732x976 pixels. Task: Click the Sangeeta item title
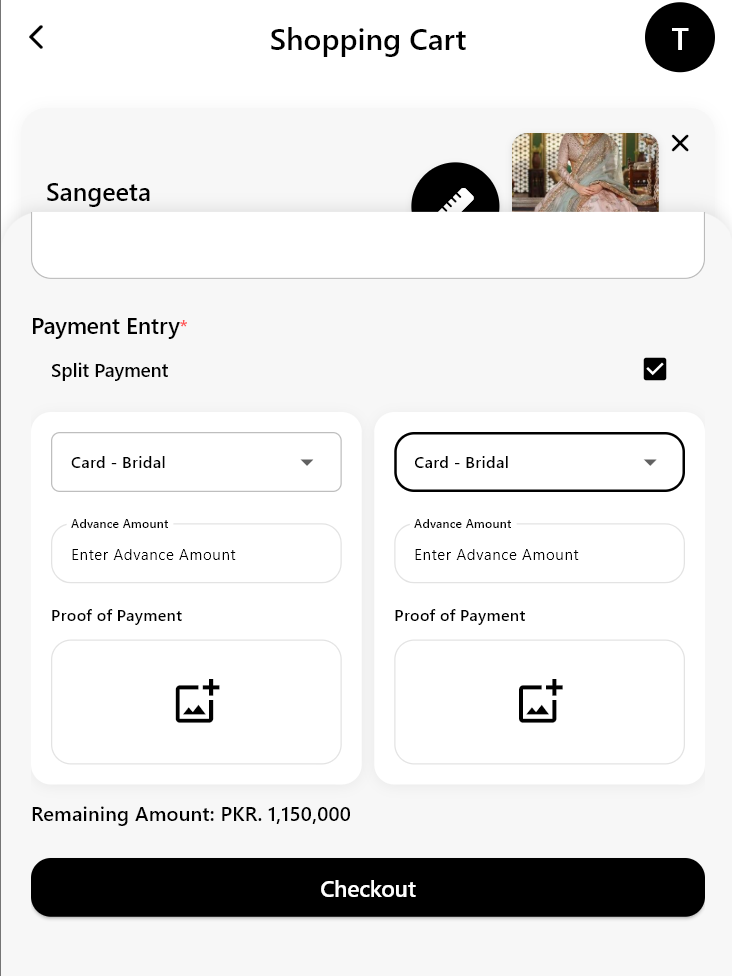(x=98, y=191)
